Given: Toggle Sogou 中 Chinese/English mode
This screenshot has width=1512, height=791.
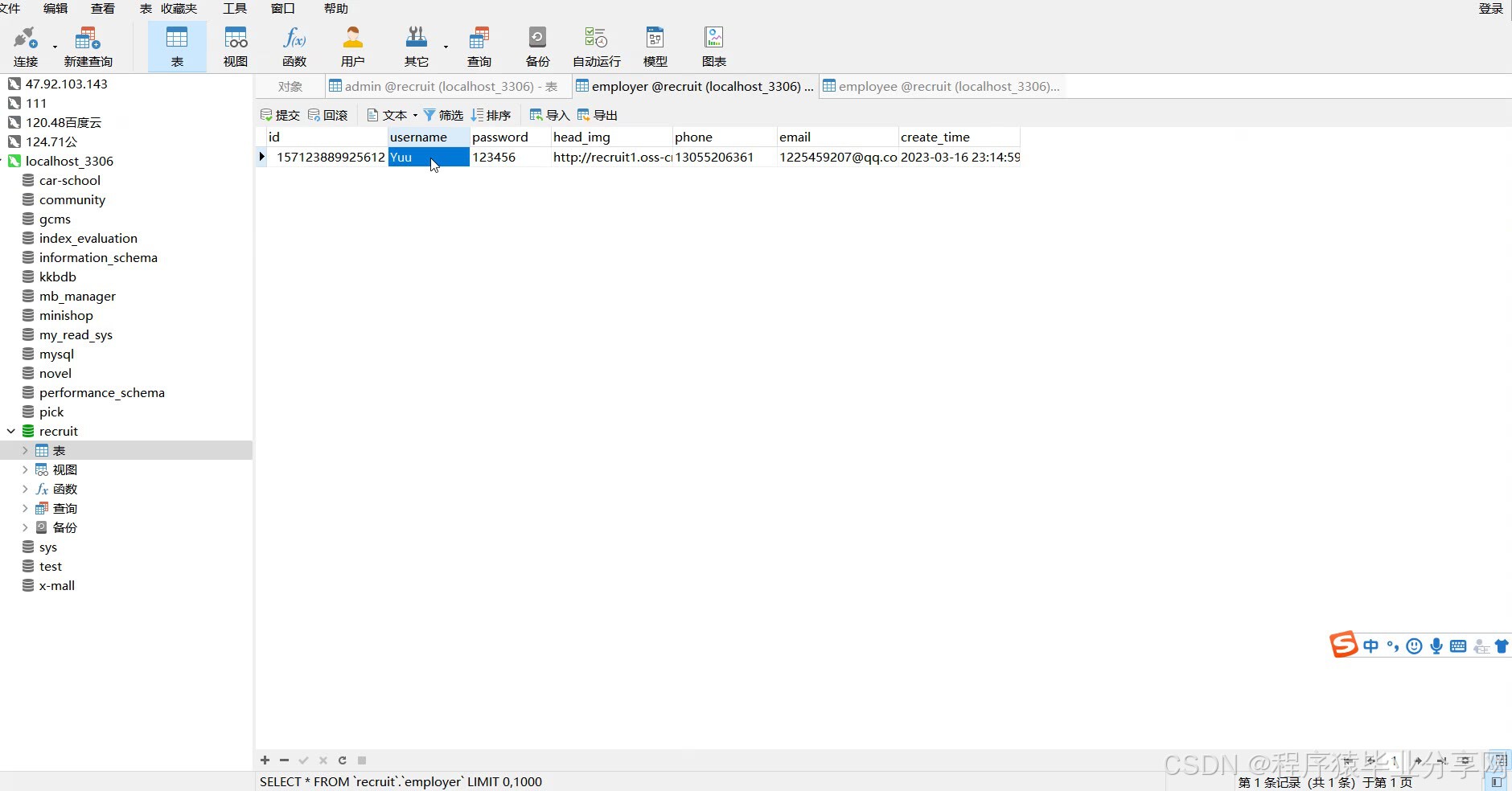Looking at the screenshot, I should tap(1370, 646).
